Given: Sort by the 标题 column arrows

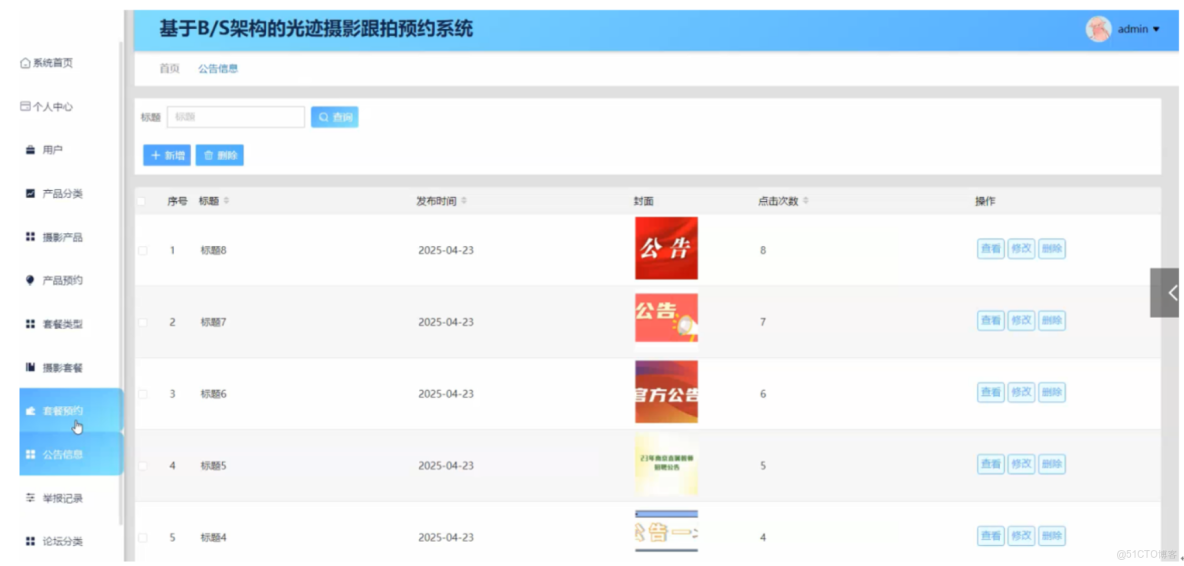Looking at the screenshot, I should click(227, 201).
